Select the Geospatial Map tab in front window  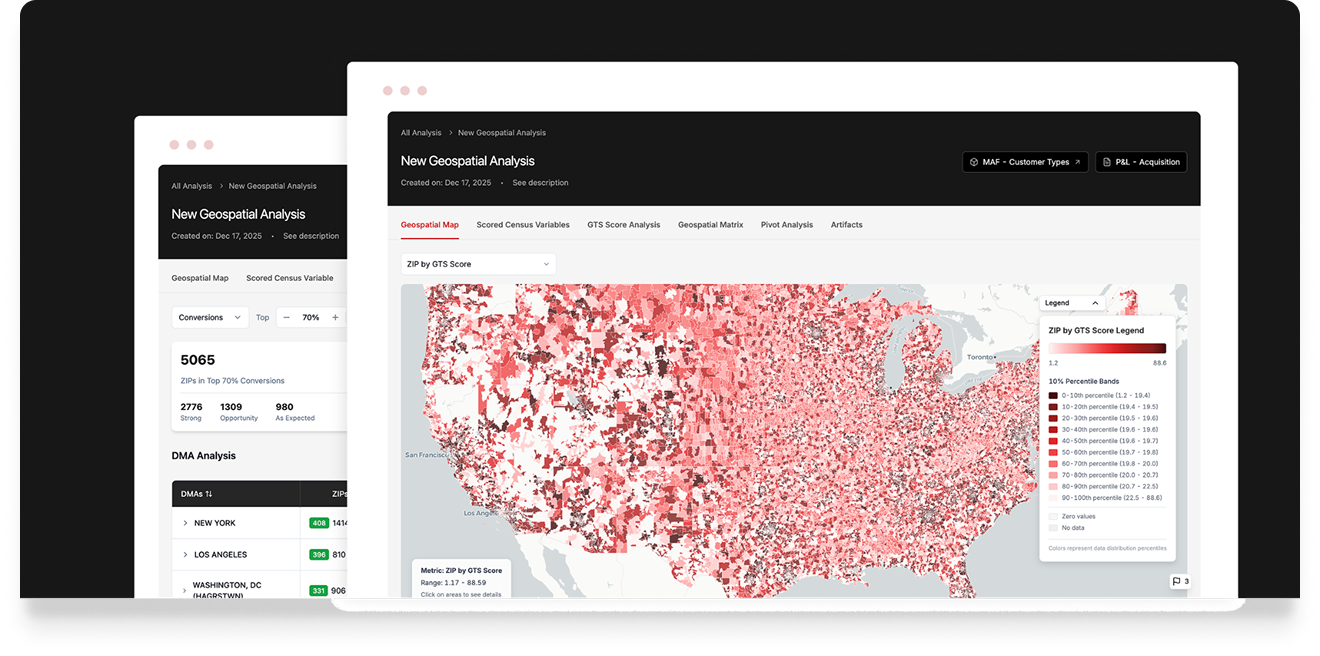(429, 225)
